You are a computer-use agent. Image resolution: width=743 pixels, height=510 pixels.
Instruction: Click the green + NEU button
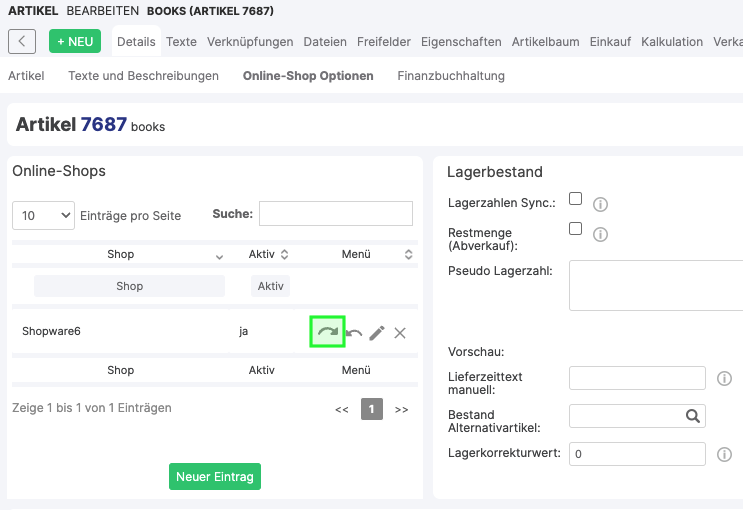click(x=75, y=41)
